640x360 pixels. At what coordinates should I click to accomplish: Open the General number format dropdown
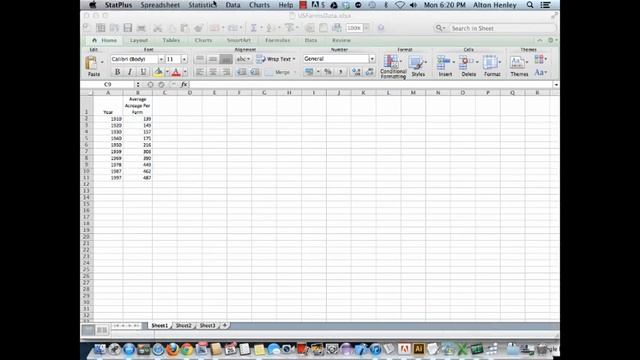click(x=372, y=59)
